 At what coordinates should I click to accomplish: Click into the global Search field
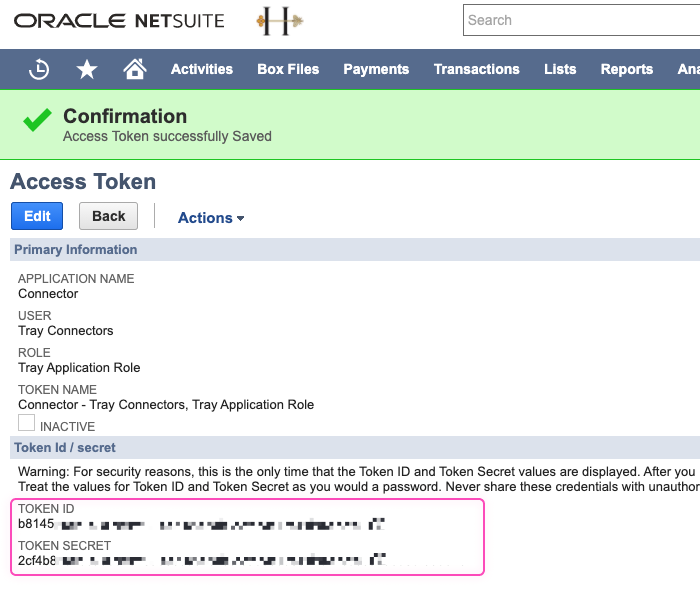click(580, 20)
